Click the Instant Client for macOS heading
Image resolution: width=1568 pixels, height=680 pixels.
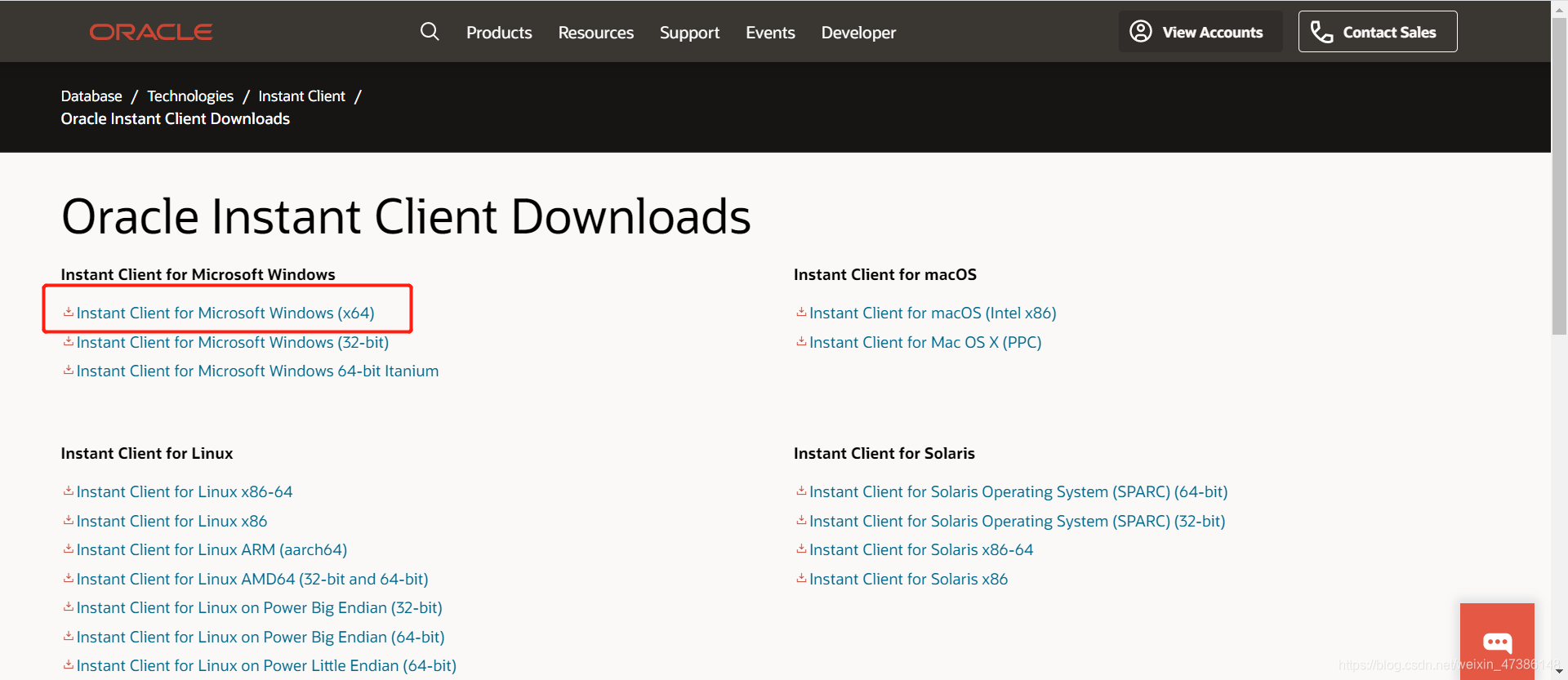[885, 274]
